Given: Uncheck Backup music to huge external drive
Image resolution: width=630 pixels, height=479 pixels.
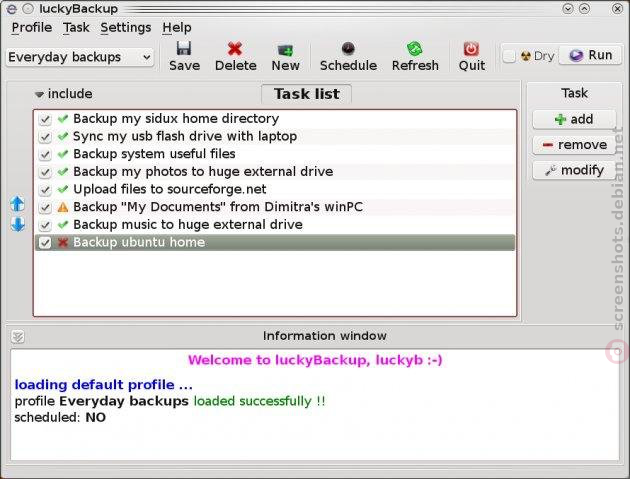Looking at the screenshot, I should coord(45,225).
